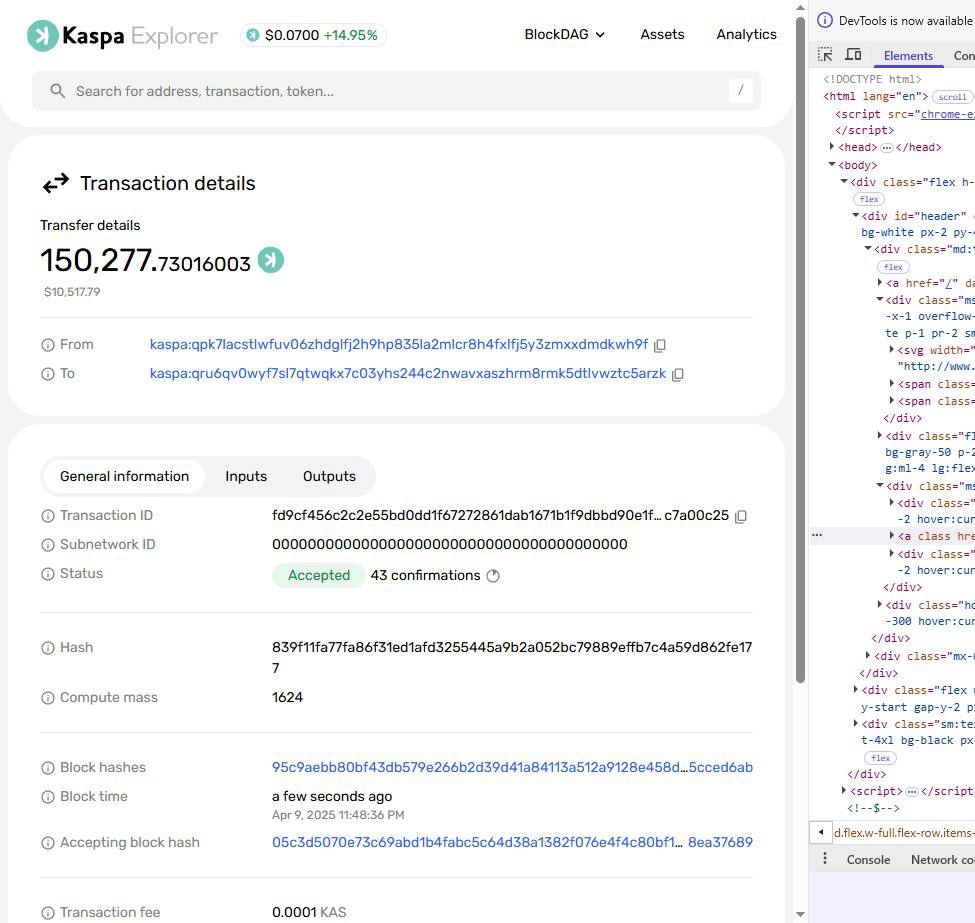Click the KAS price badge
Screen dimensions: 975x923
[x=313, y=35]
